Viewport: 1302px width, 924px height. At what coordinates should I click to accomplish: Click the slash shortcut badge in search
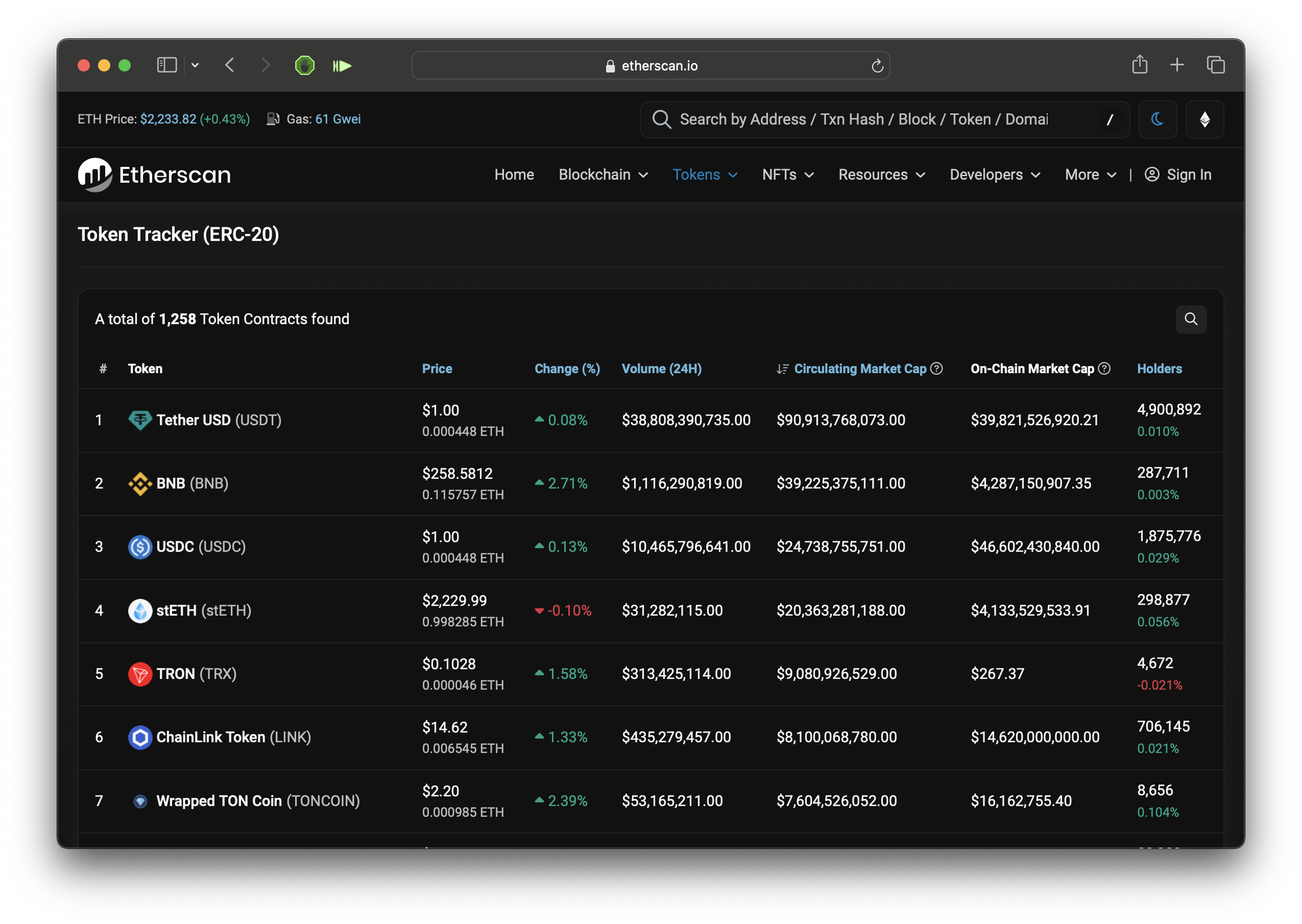pyautogui.click(x=1110, y=119)
